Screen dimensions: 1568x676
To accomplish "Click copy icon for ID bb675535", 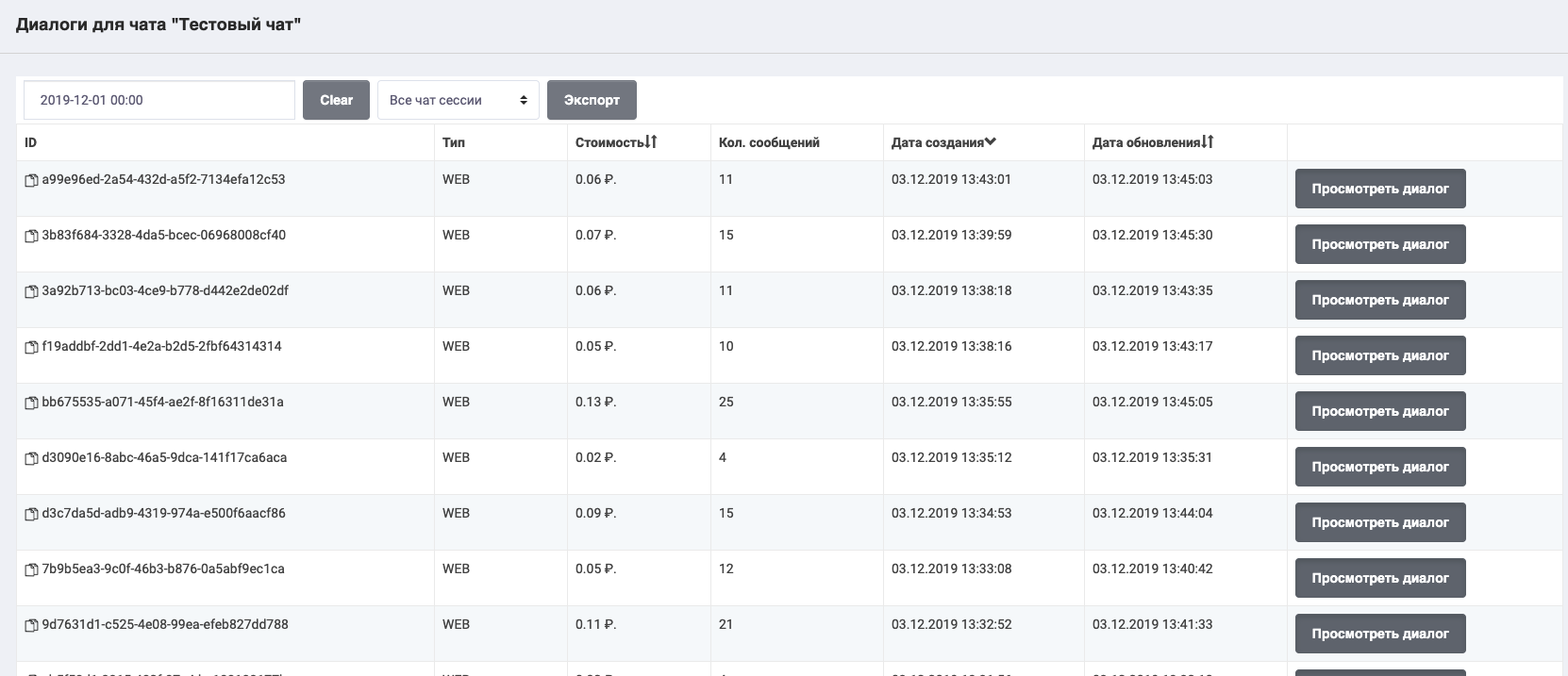I will tap(31, 403).
